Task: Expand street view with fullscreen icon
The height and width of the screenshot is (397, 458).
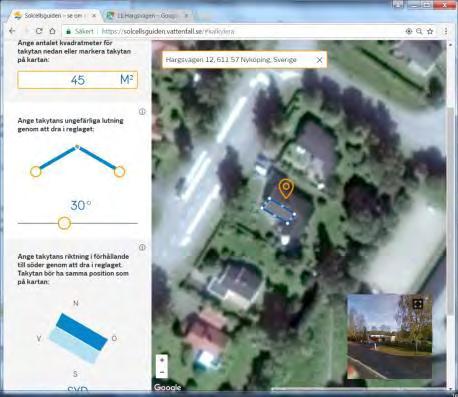Action: click(418, 304)
